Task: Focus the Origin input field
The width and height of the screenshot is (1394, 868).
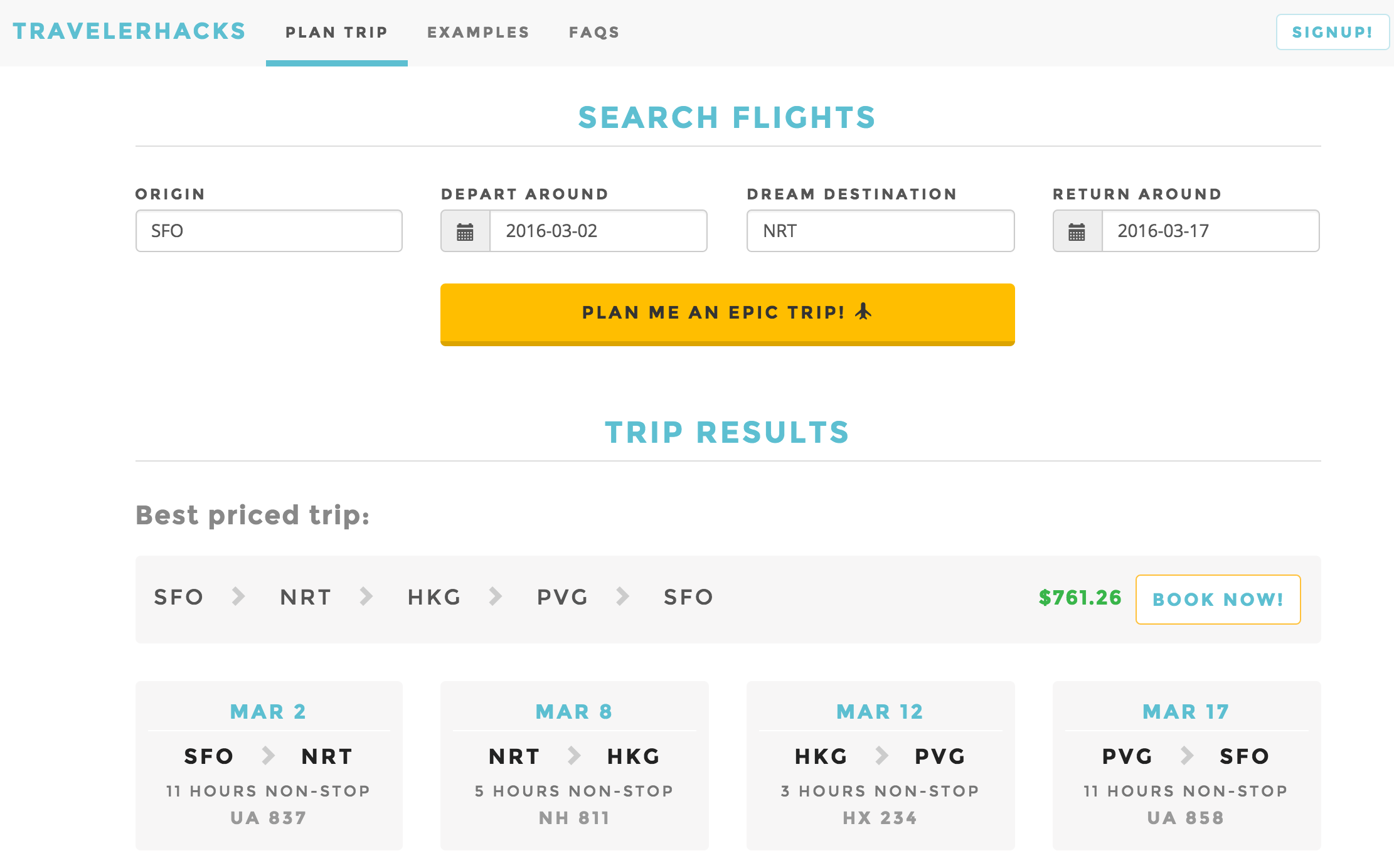Action: (x=269, y=231)
